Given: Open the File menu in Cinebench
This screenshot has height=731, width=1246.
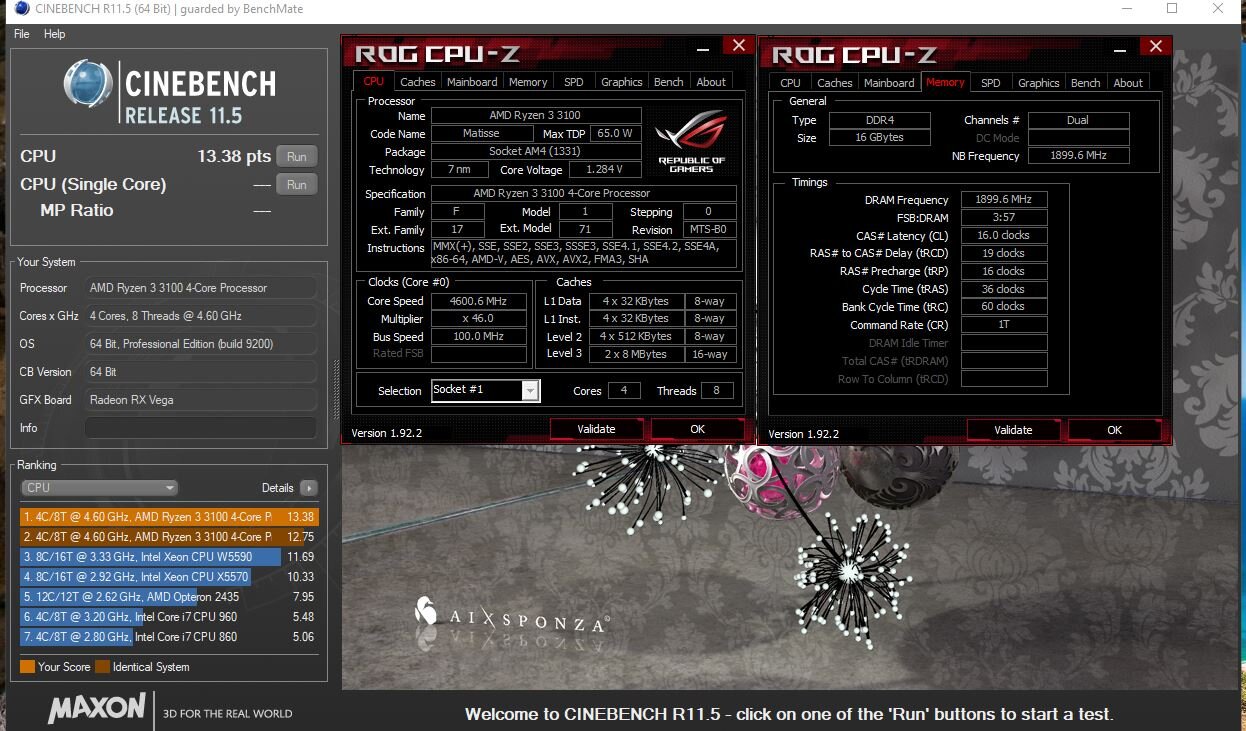Looking at the screenshot, I should [x=21, y=34].
